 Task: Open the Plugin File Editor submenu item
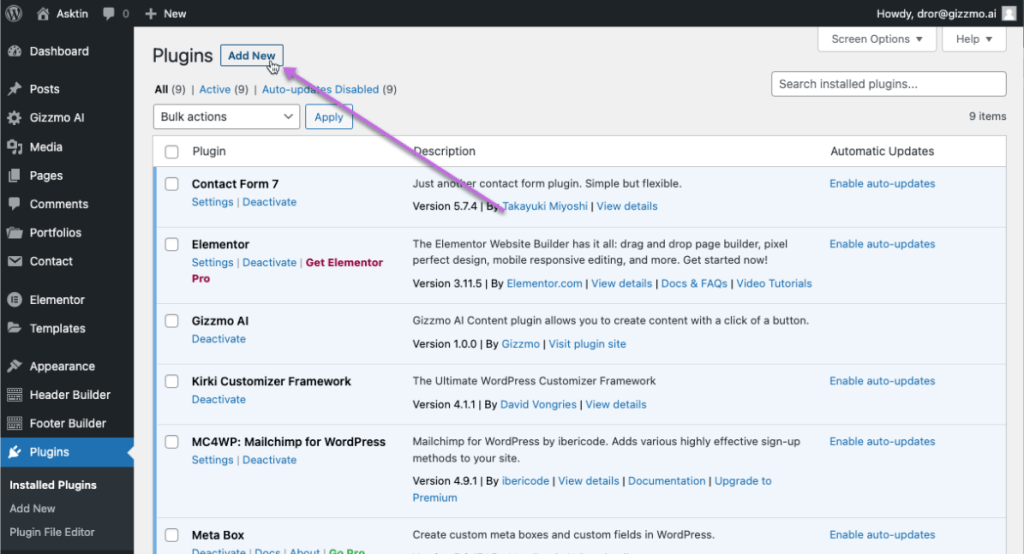[x=52, y=532]
